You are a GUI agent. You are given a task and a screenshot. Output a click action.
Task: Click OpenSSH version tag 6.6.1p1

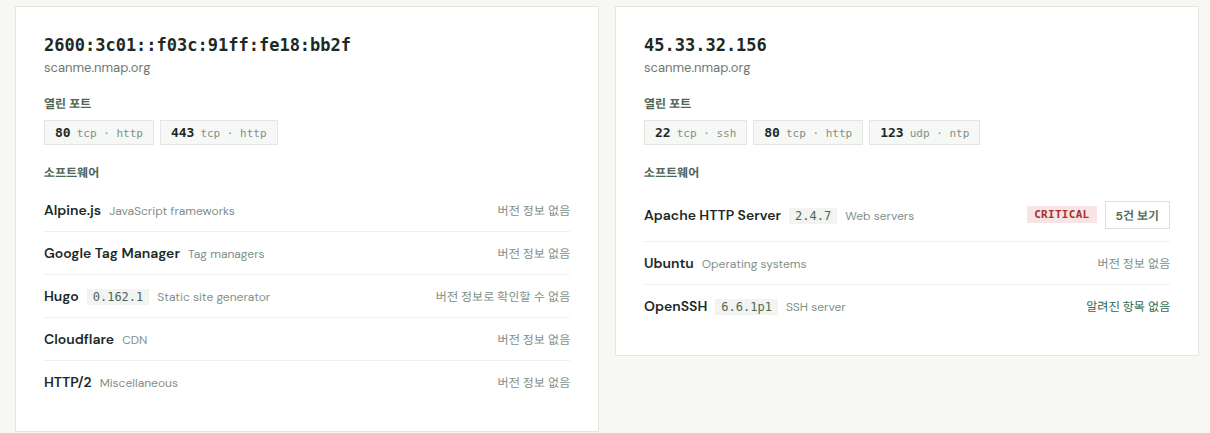tap(747, 307)
